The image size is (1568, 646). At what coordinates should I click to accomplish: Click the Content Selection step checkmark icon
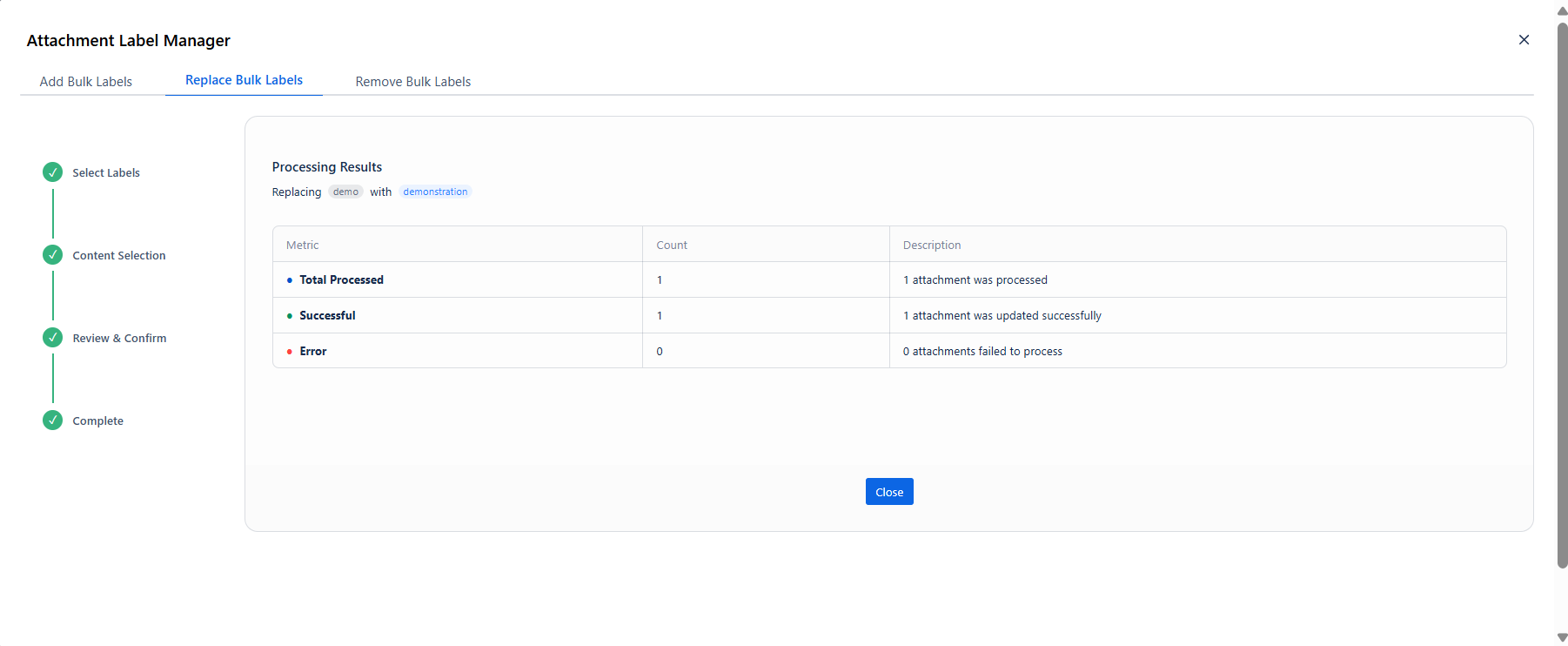coord(52,254)
